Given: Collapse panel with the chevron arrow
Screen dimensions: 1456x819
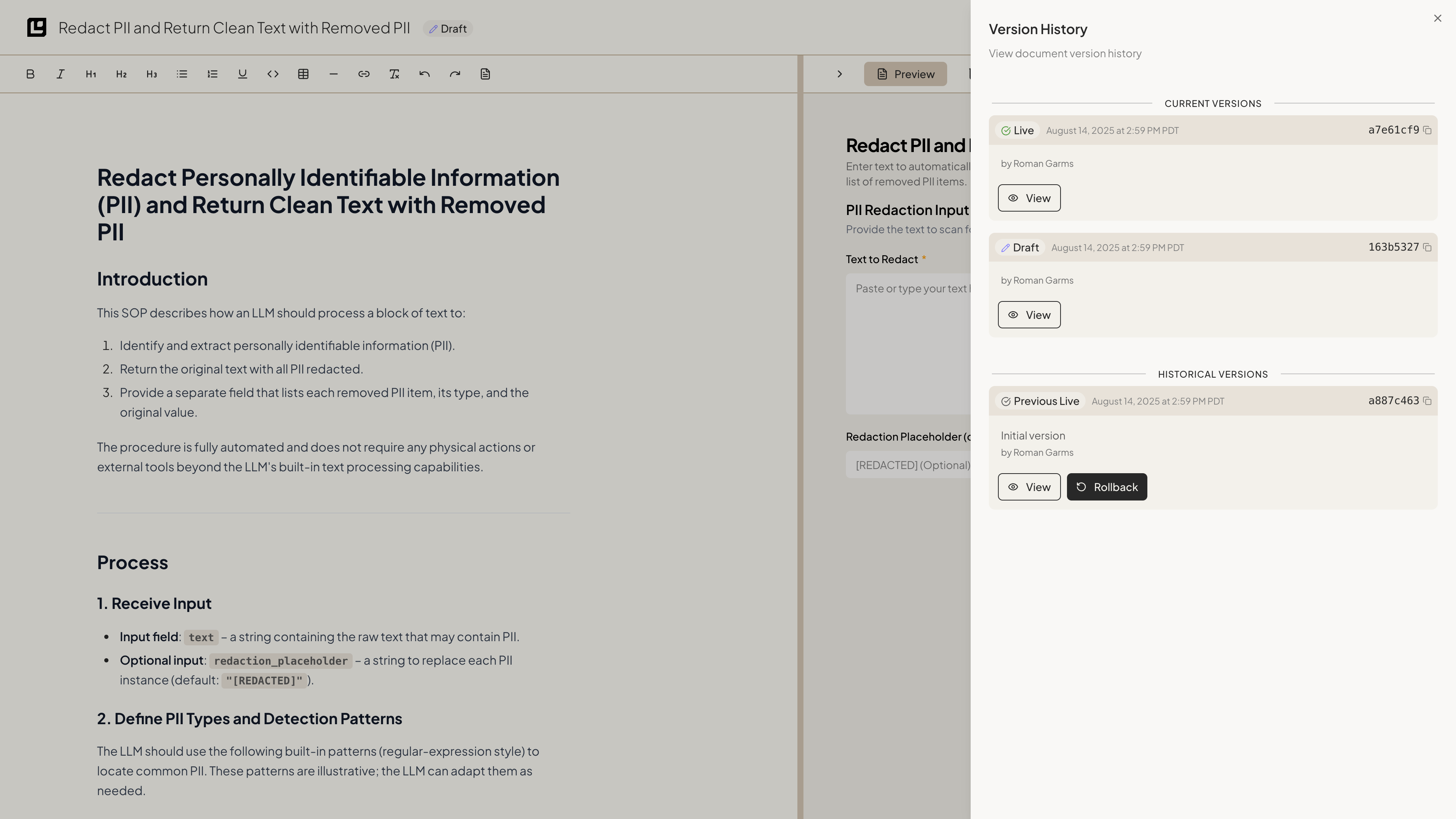Looking at the screenshot, I should pyautogui.click(x=840, y=74).
